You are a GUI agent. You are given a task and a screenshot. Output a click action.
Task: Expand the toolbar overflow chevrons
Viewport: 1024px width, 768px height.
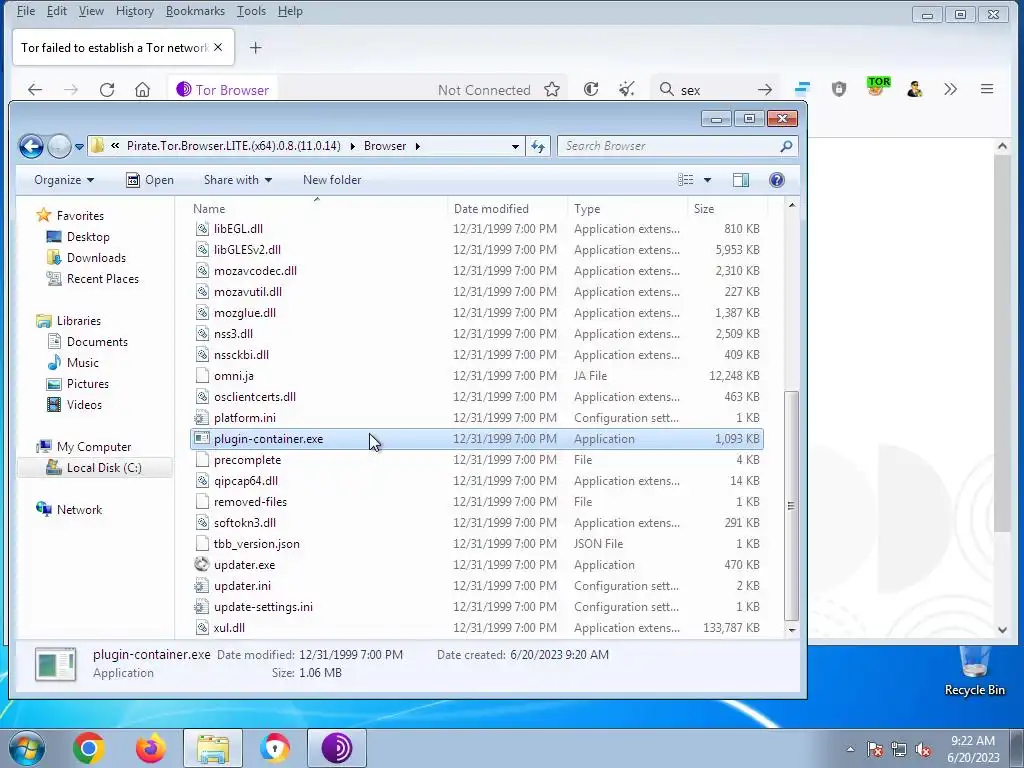(950, 89)
